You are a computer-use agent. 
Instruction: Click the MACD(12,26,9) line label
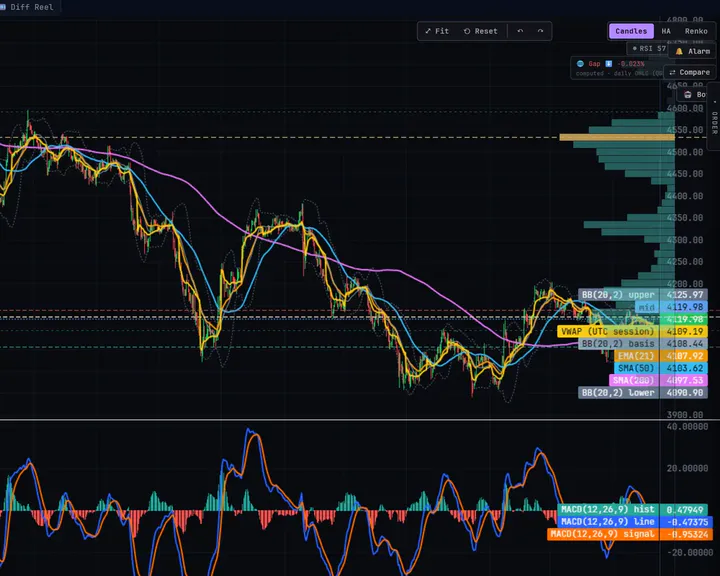pos(608,522)
